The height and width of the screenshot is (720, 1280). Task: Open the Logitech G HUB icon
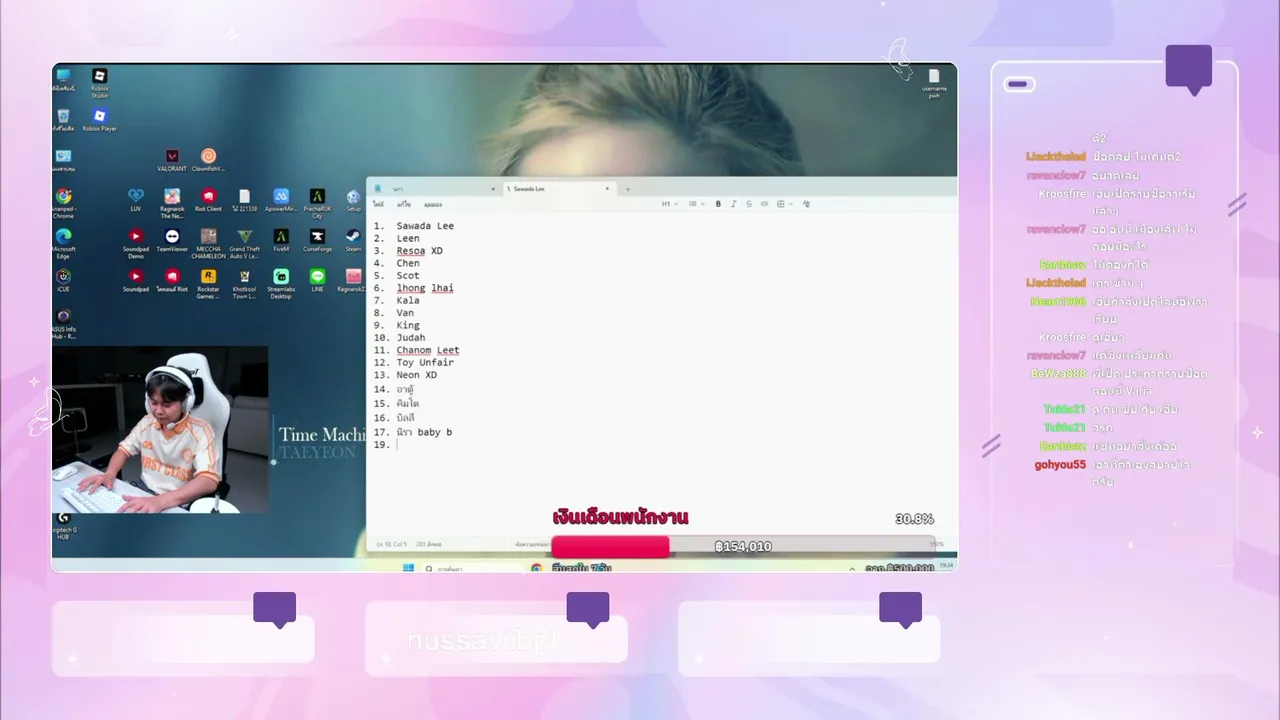(x=63, y=526)
